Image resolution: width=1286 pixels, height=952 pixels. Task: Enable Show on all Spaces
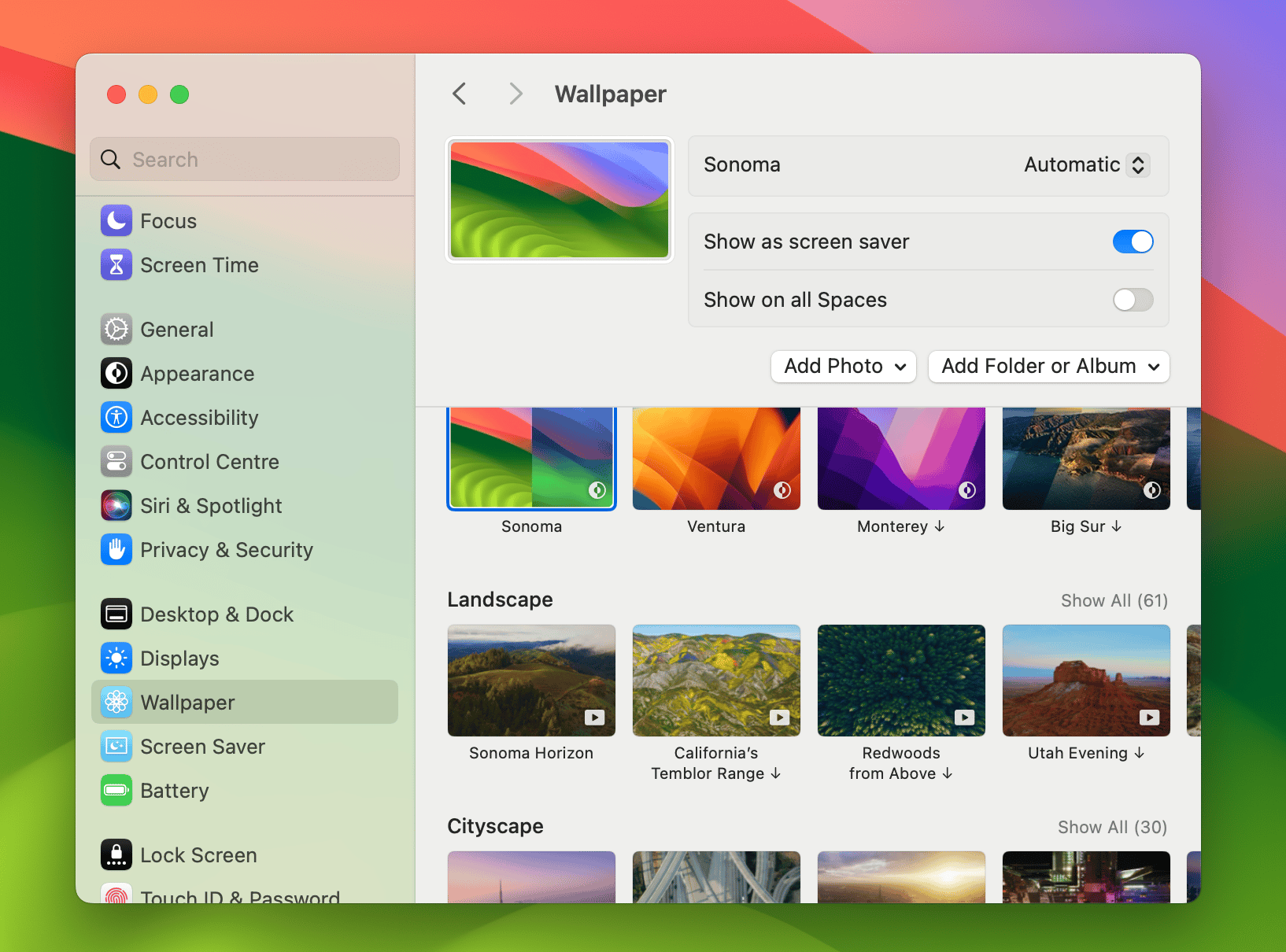click(1133, 300)
